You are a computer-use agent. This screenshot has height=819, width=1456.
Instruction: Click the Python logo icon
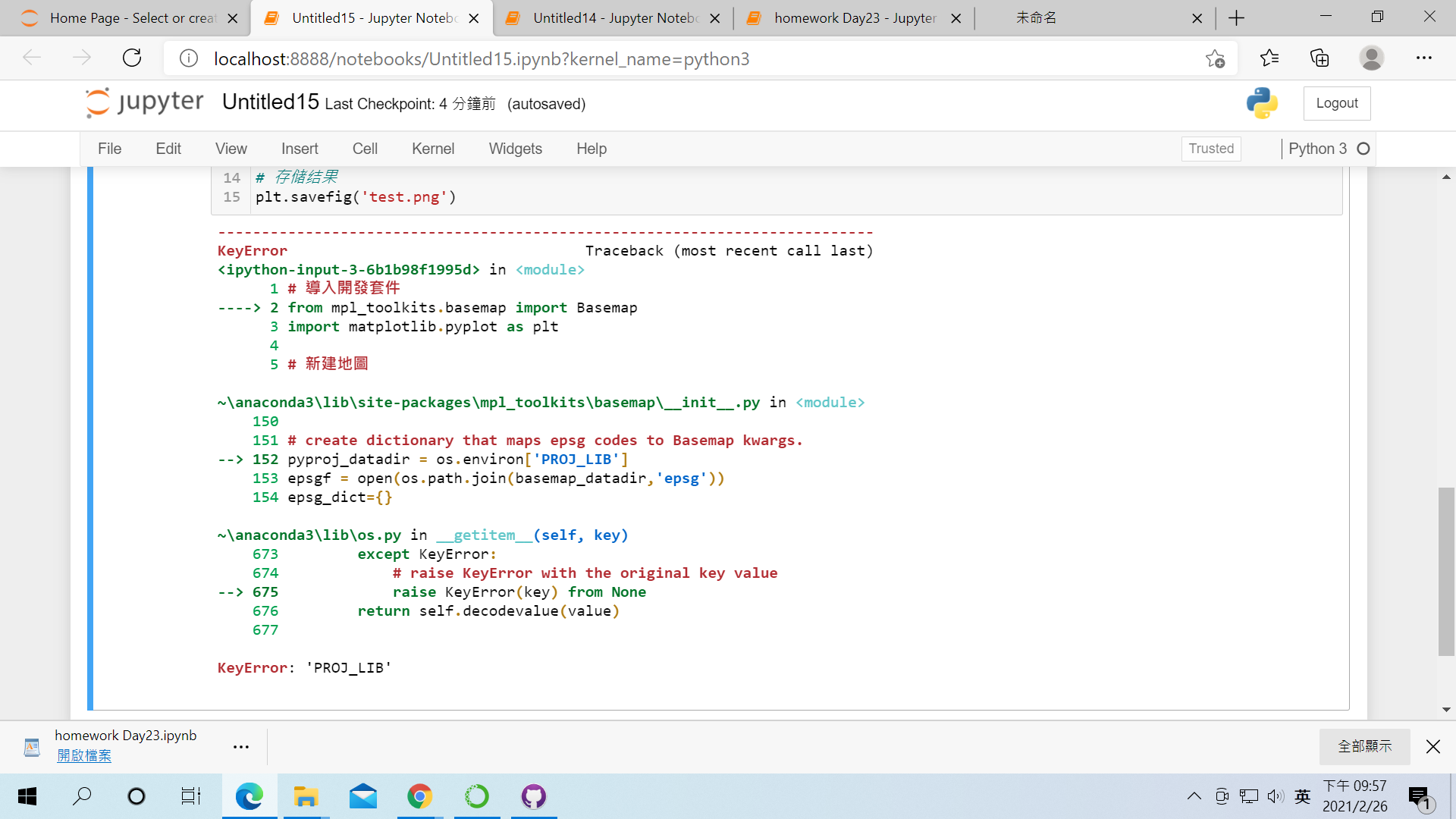(1262, 103)
